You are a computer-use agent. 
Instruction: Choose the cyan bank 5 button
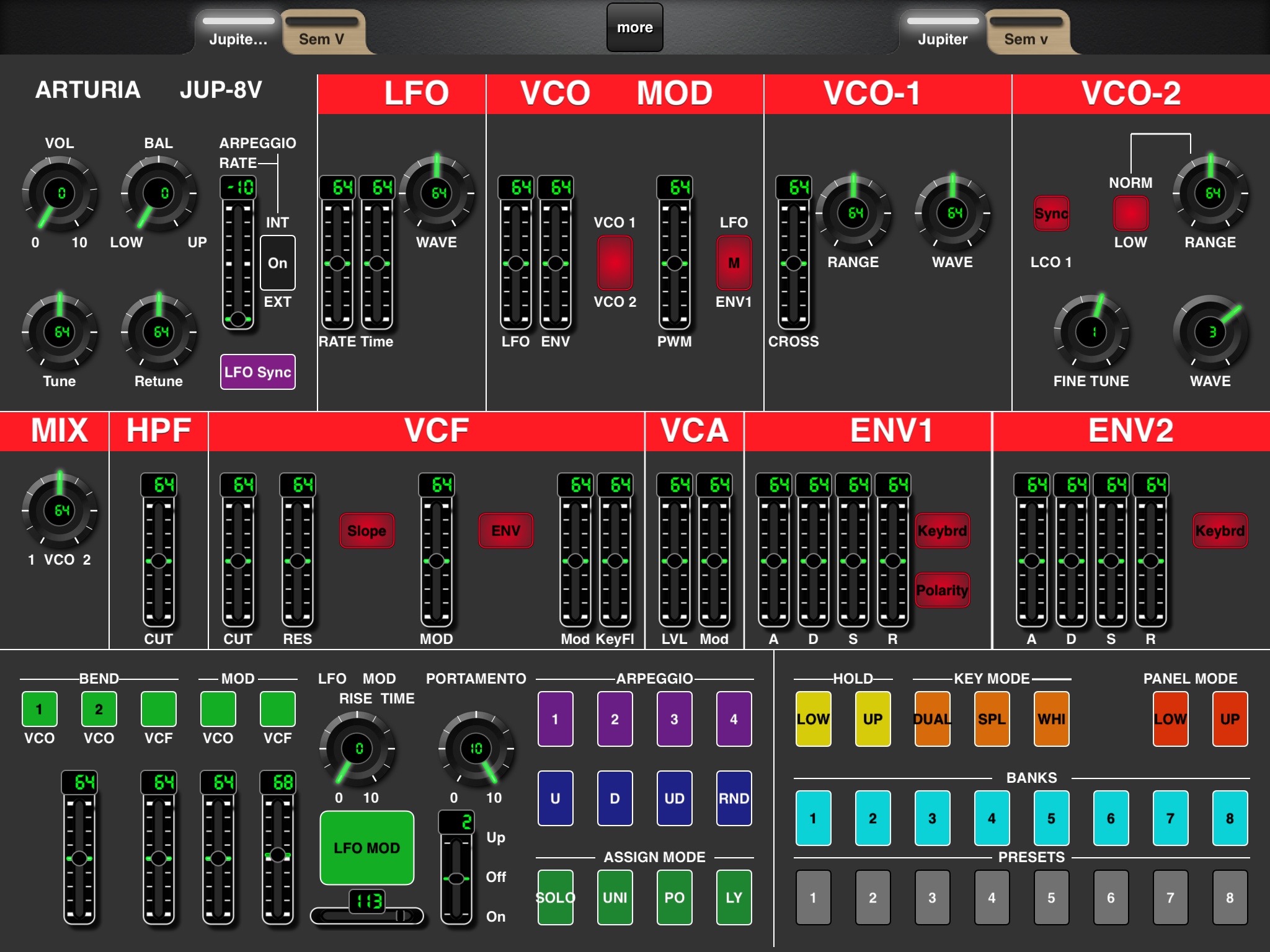coord(1051,818)
